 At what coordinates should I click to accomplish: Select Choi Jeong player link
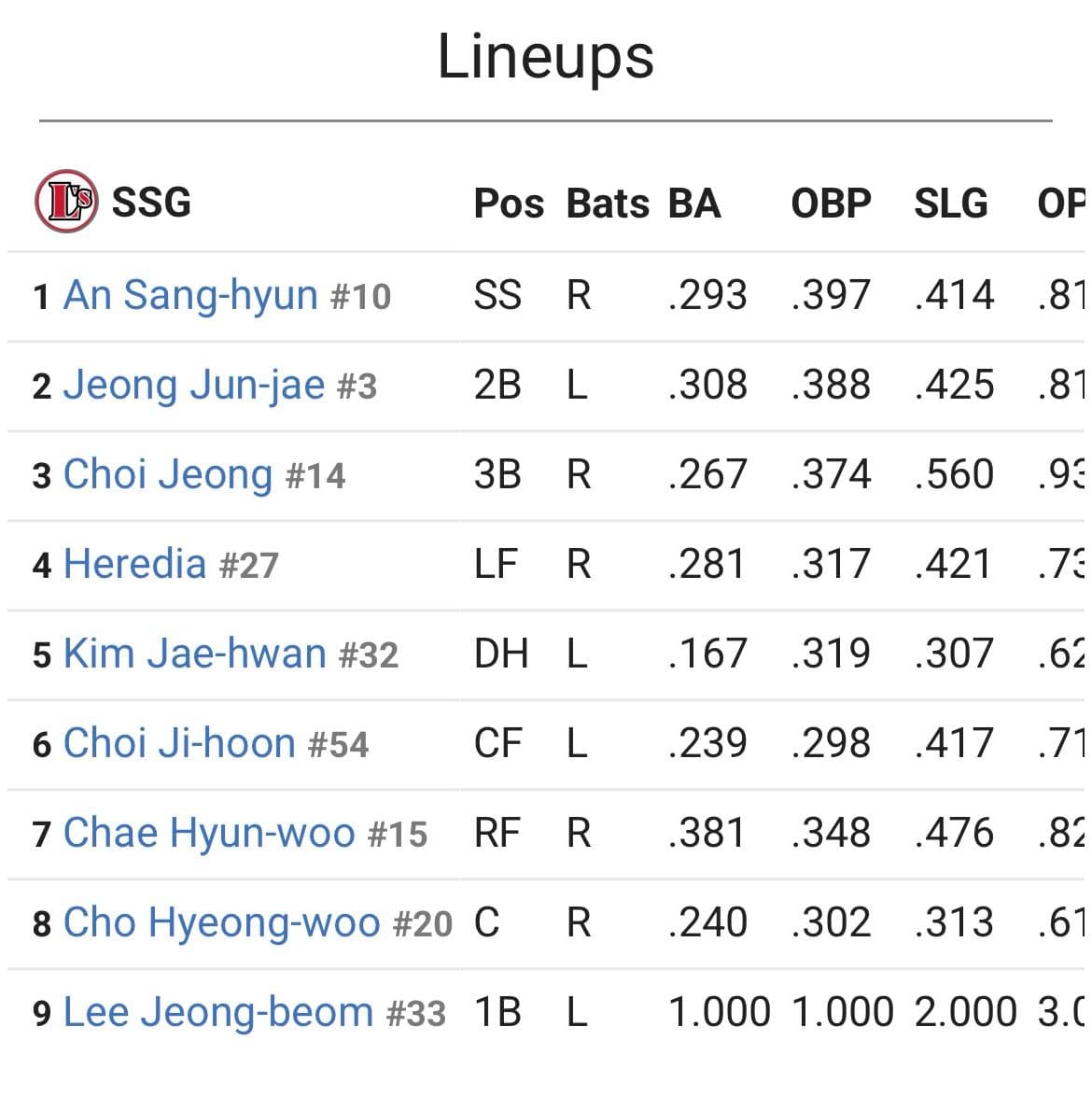[x=168, y=474]
